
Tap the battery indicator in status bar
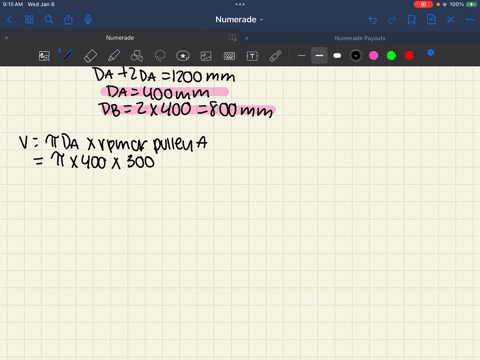pos(471,4)
